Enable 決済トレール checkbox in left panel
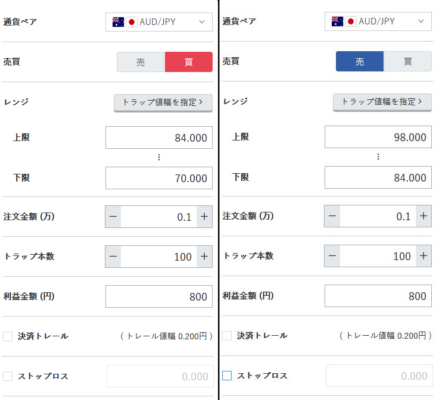The image size is (436, 400). [x=8, y=336]
